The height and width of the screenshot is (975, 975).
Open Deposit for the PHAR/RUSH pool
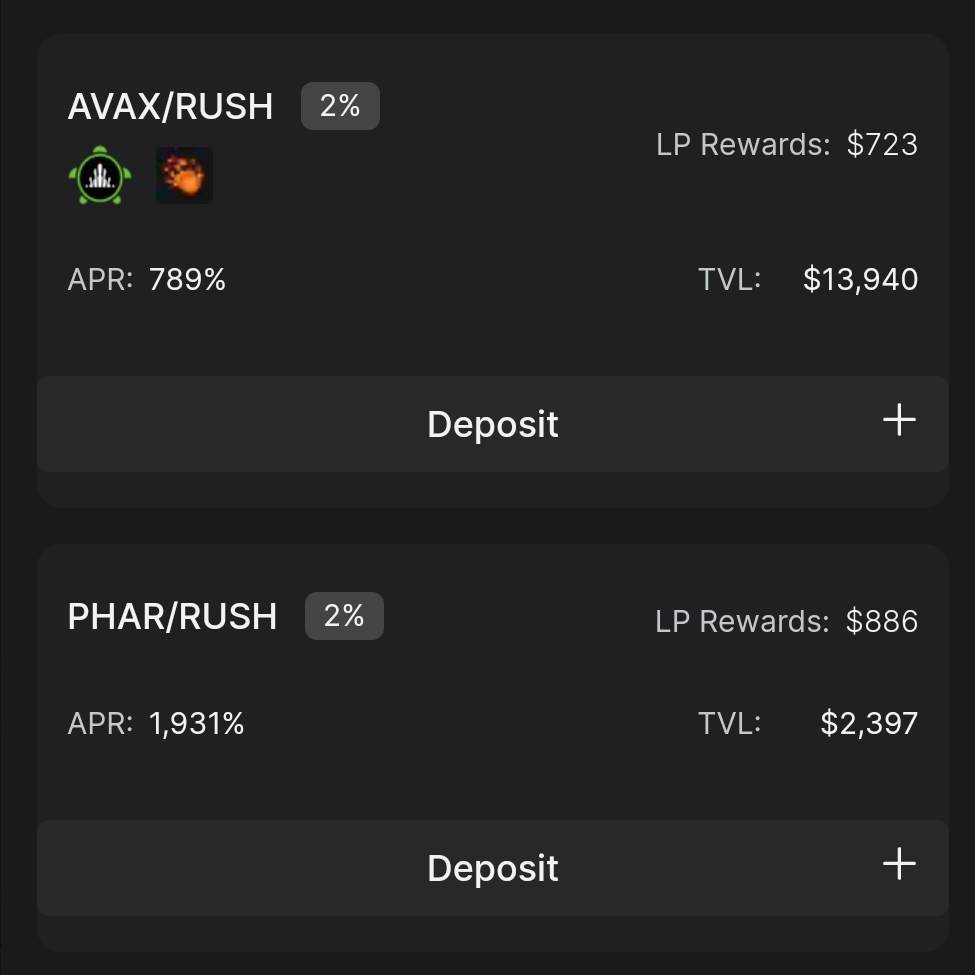click(x=492, y=868)
